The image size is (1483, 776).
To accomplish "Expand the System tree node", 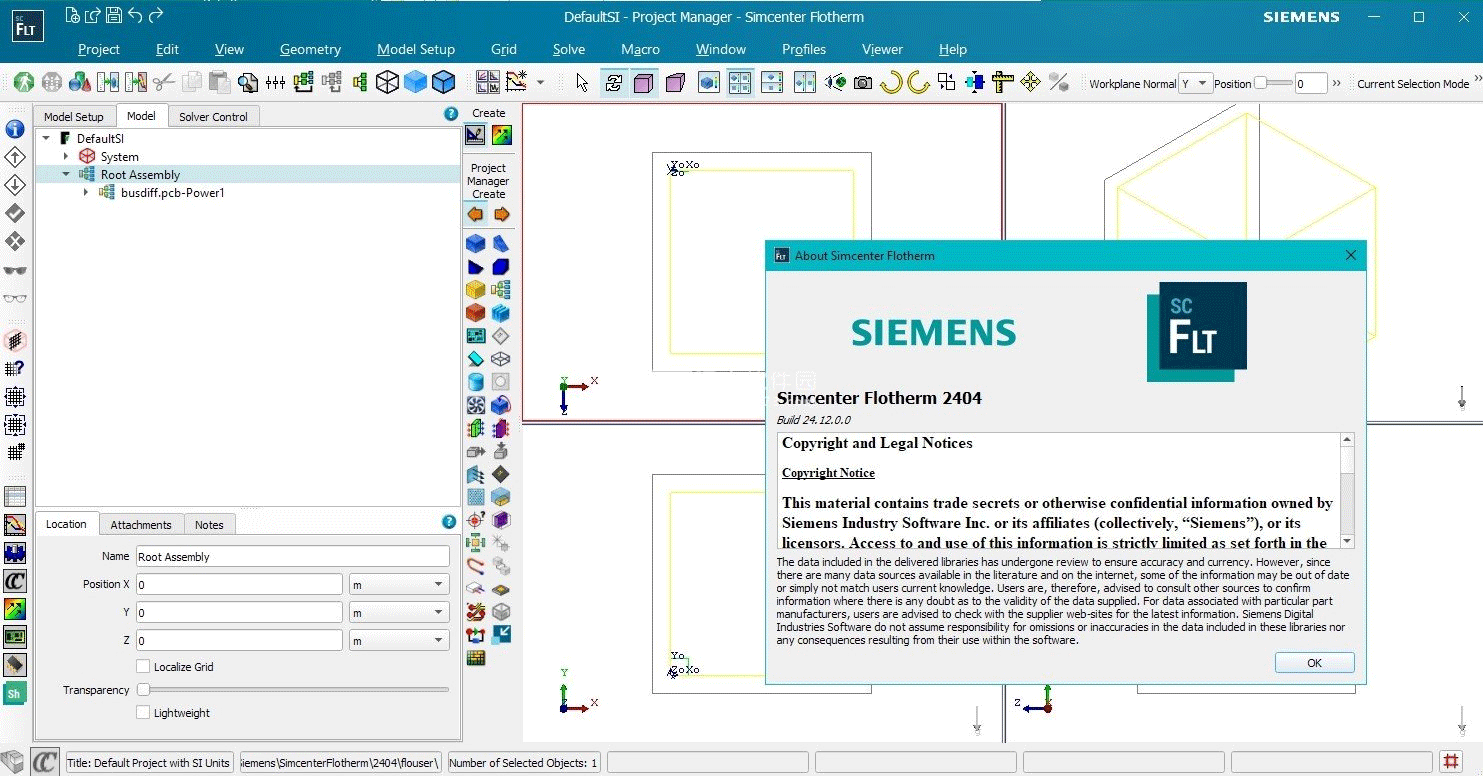I will (66, 157).
